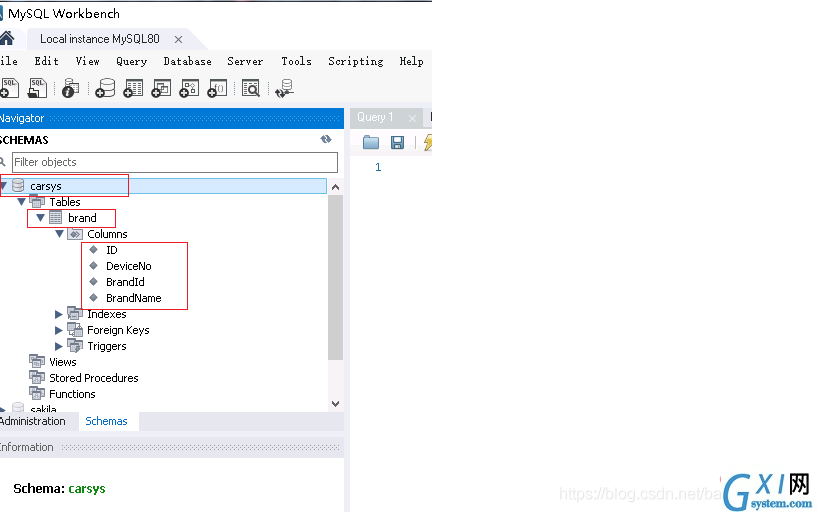Click the Stored Procedures folder icon
This screenshot has width=819, height=512.
37,377
